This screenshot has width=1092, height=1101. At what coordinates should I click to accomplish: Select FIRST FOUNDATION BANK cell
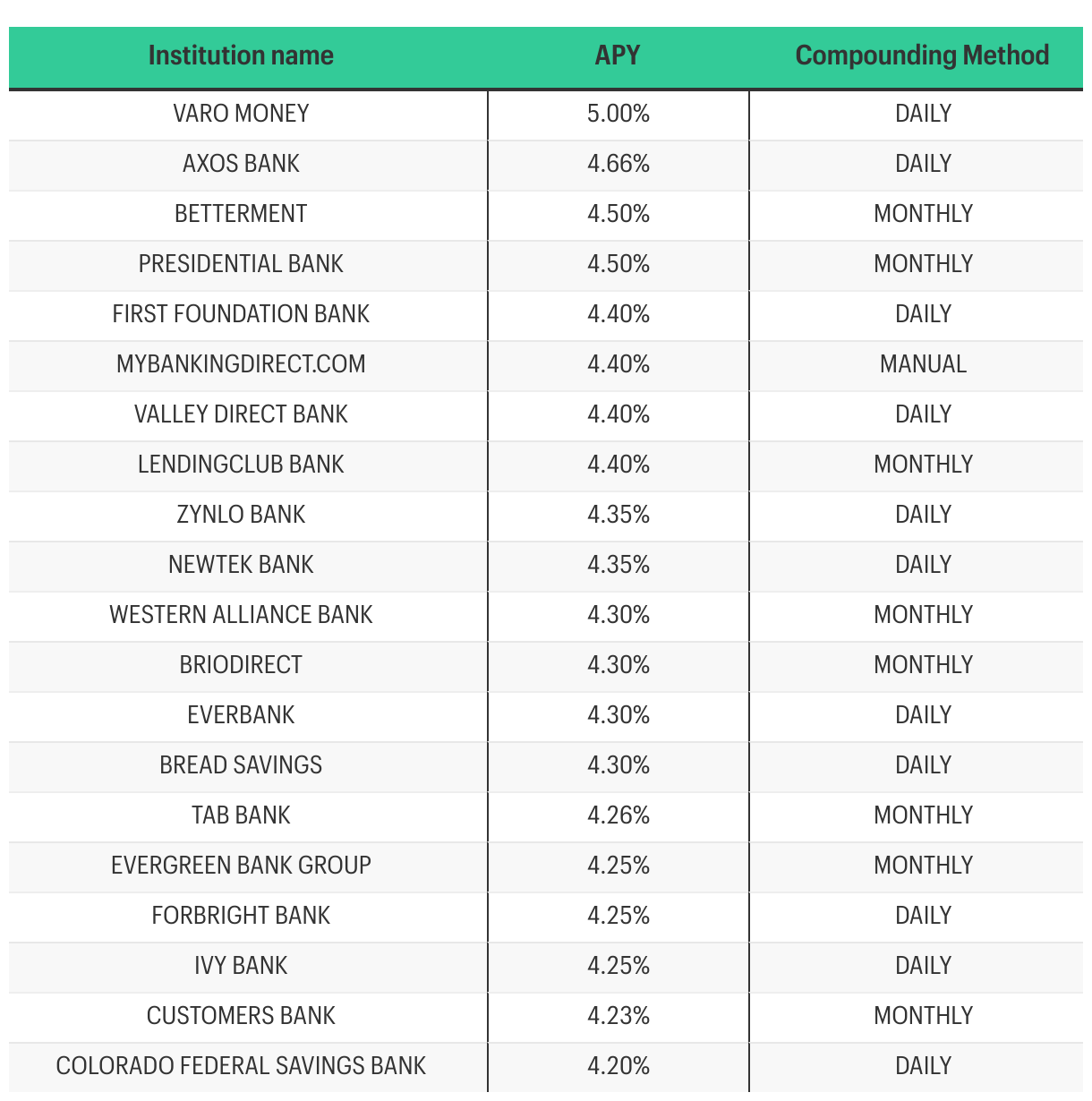point(241,314)
